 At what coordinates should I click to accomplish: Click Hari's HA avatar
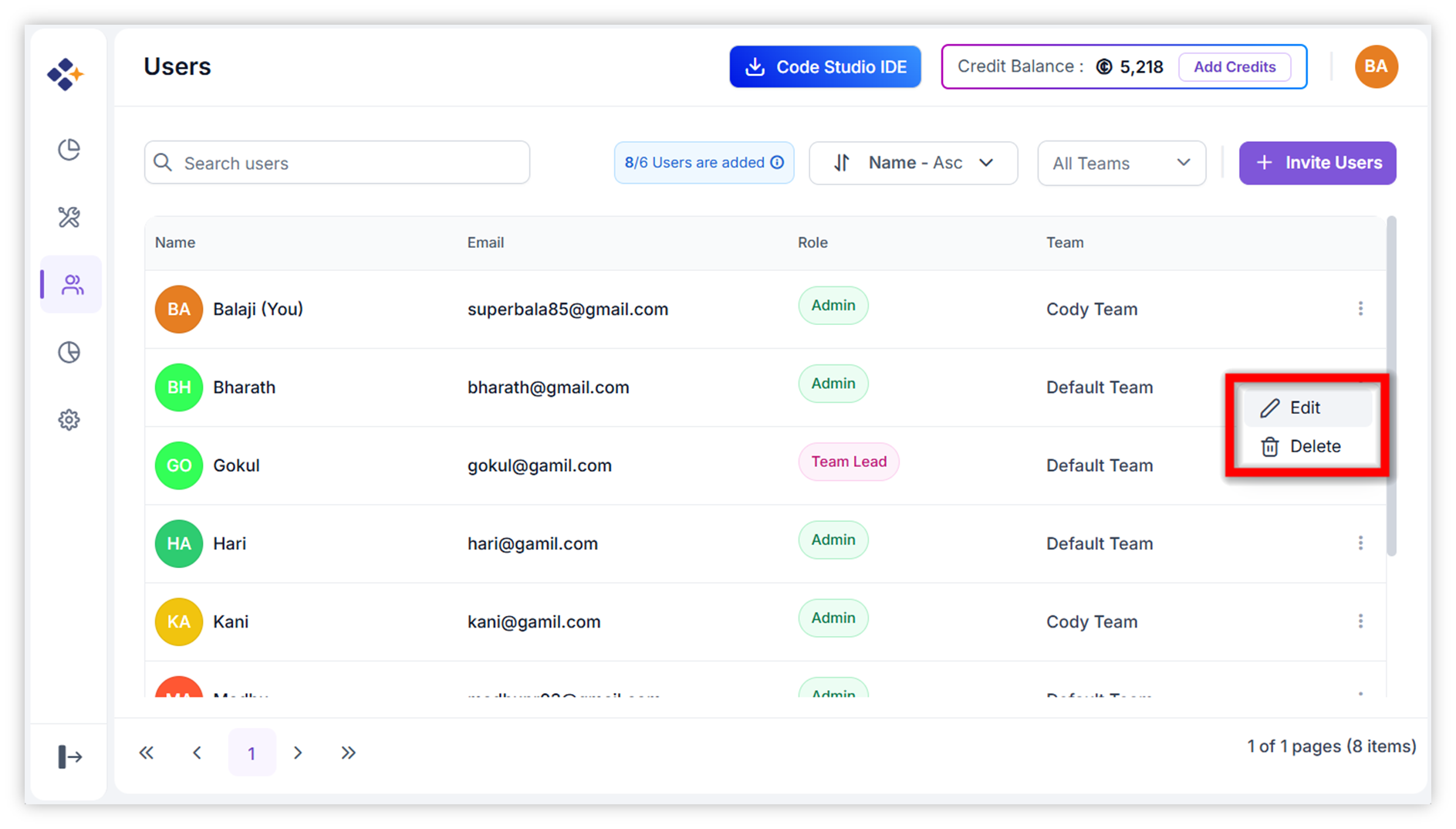[179, 543]
